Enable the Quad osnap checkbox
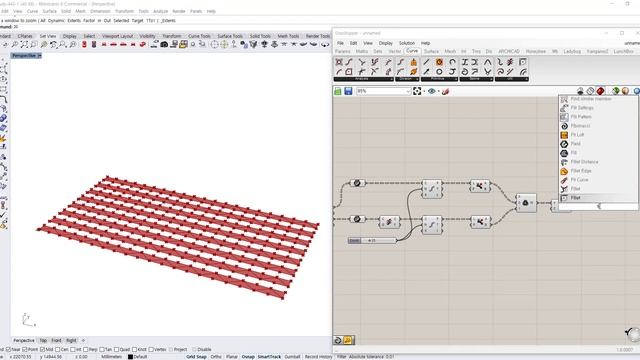 click(117, 349)
